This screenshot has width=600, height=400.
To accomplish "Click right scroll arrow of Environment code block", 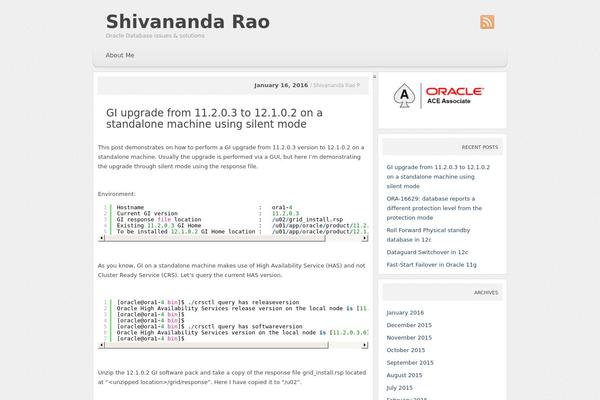I will (x=365, y=238).
